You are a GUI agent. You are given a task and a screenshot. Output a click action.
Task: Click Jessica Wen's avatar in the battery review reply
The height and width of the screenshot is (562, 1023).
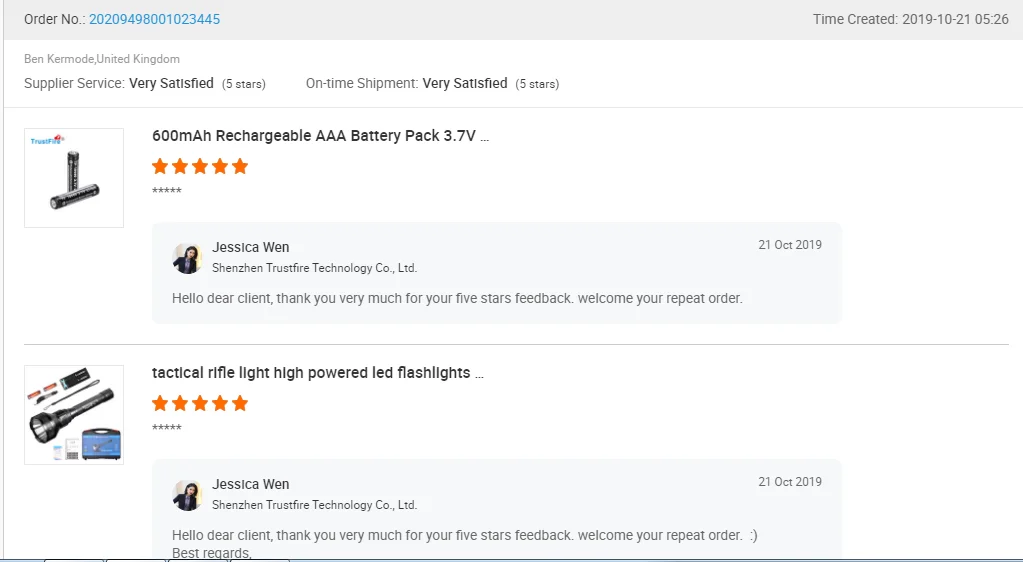[187, 258]
